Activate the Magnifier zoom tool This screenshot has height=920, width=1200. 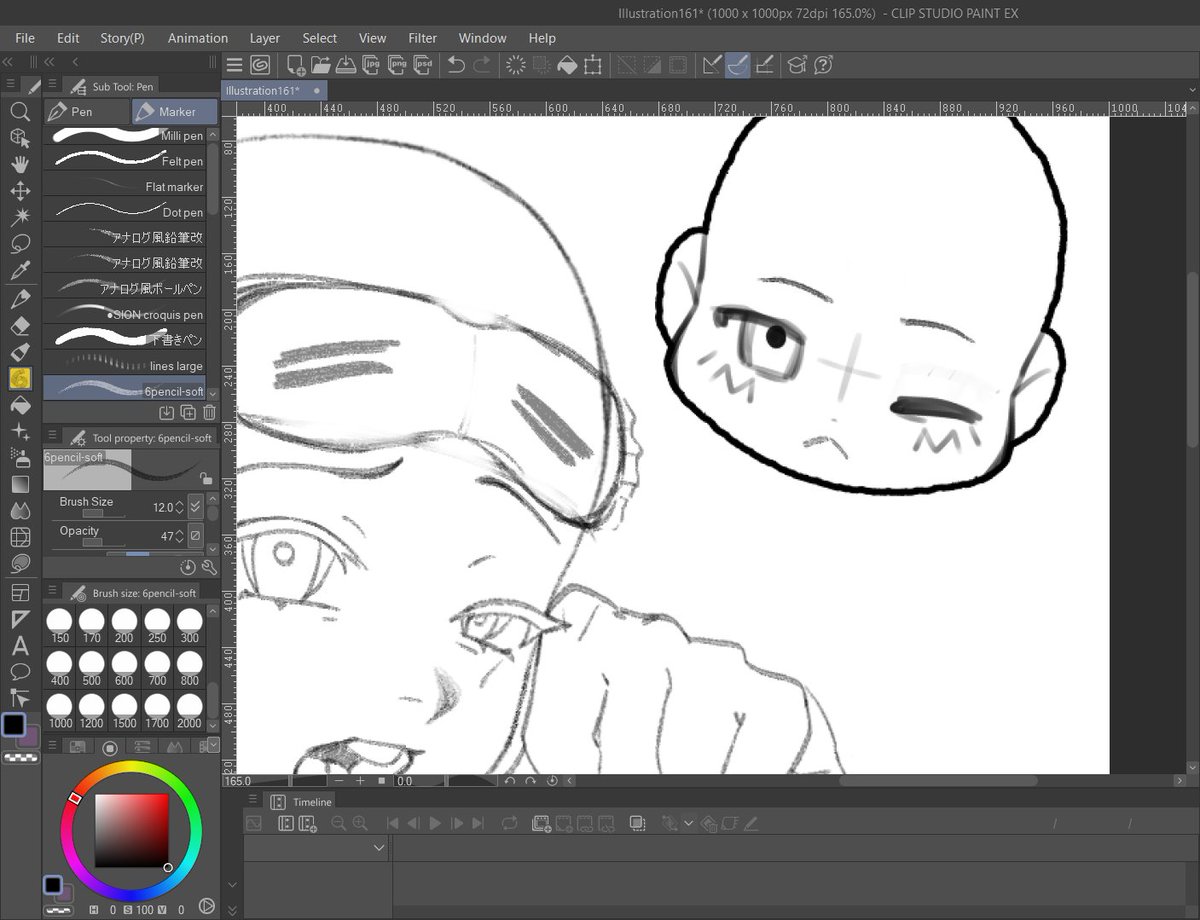point(20,111)
